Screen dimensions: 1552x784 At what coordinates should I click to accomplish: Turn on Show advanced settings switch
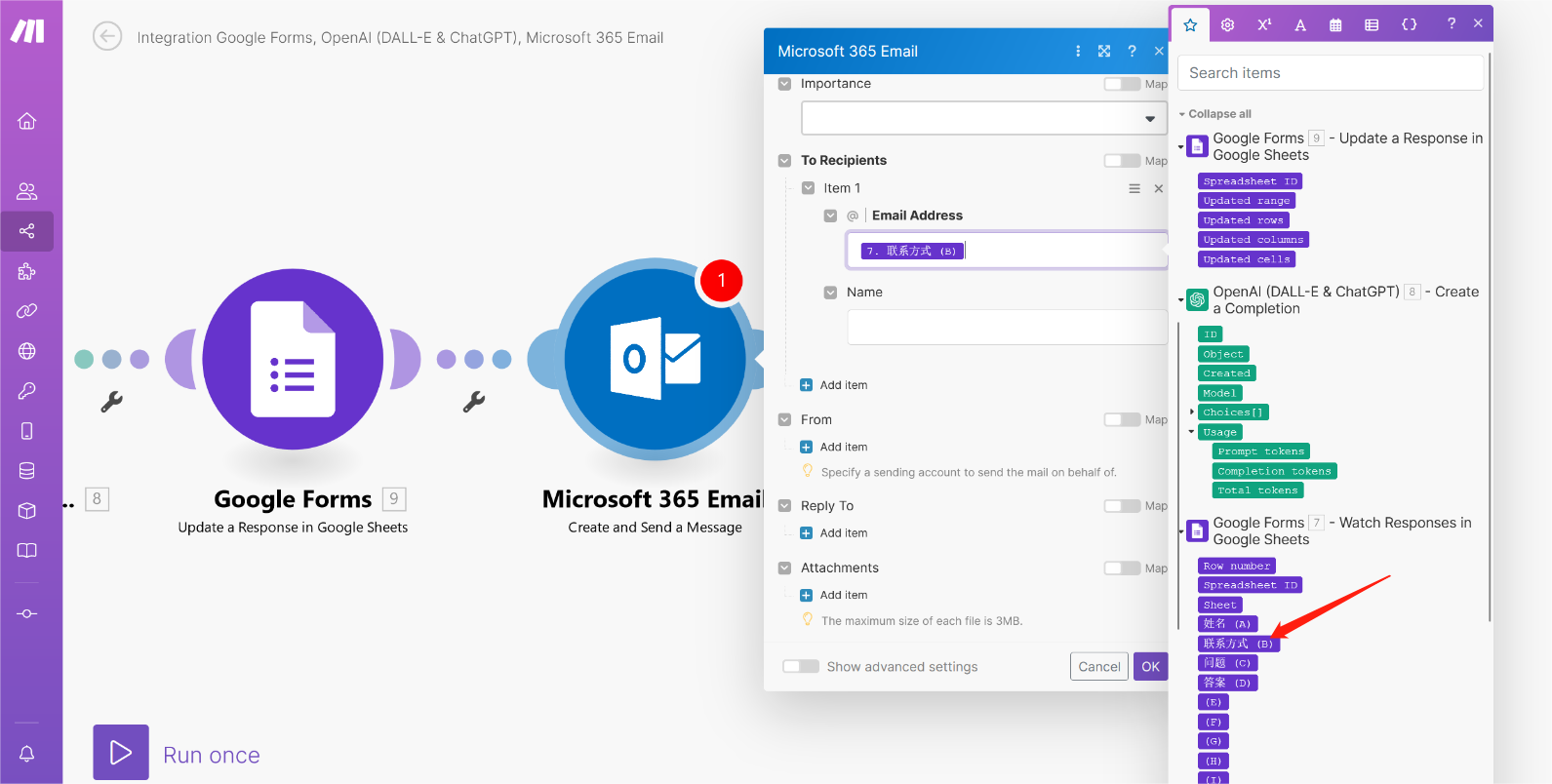tap(801, 667)
